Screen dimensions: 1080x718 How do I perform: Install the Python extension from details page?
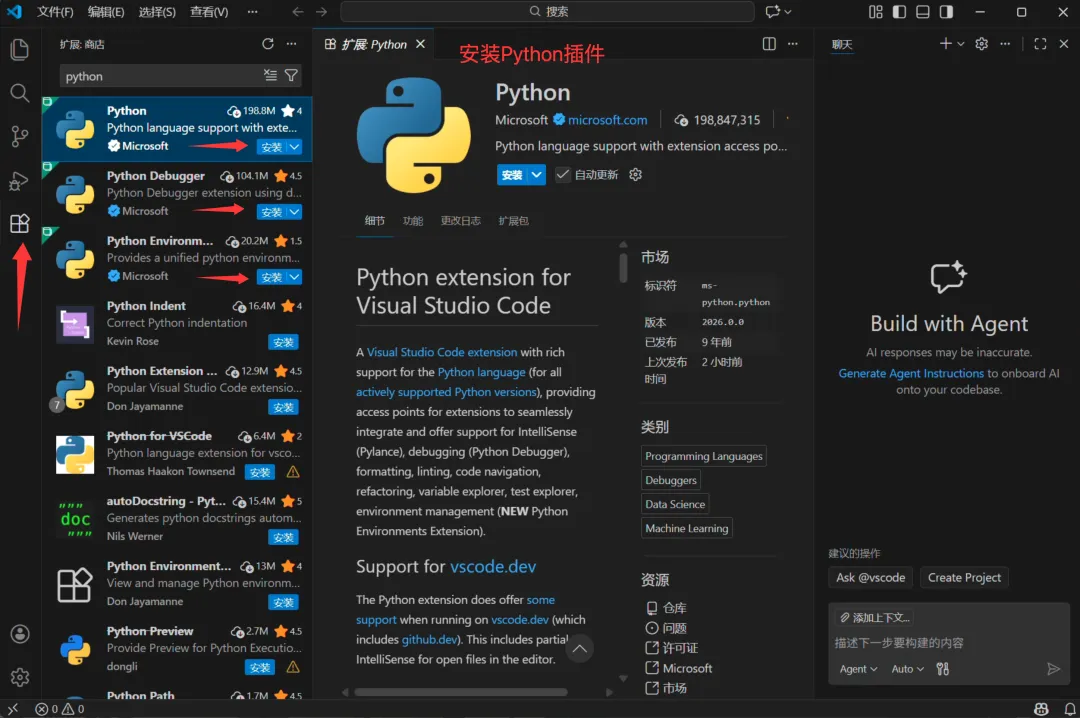(512, 175)
